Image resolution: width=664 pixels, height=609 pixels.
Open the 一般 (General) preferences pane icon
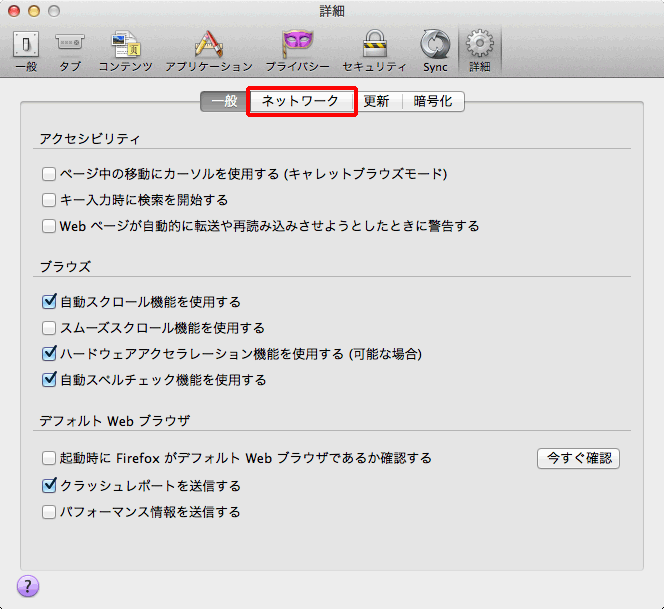click(26, 44)
